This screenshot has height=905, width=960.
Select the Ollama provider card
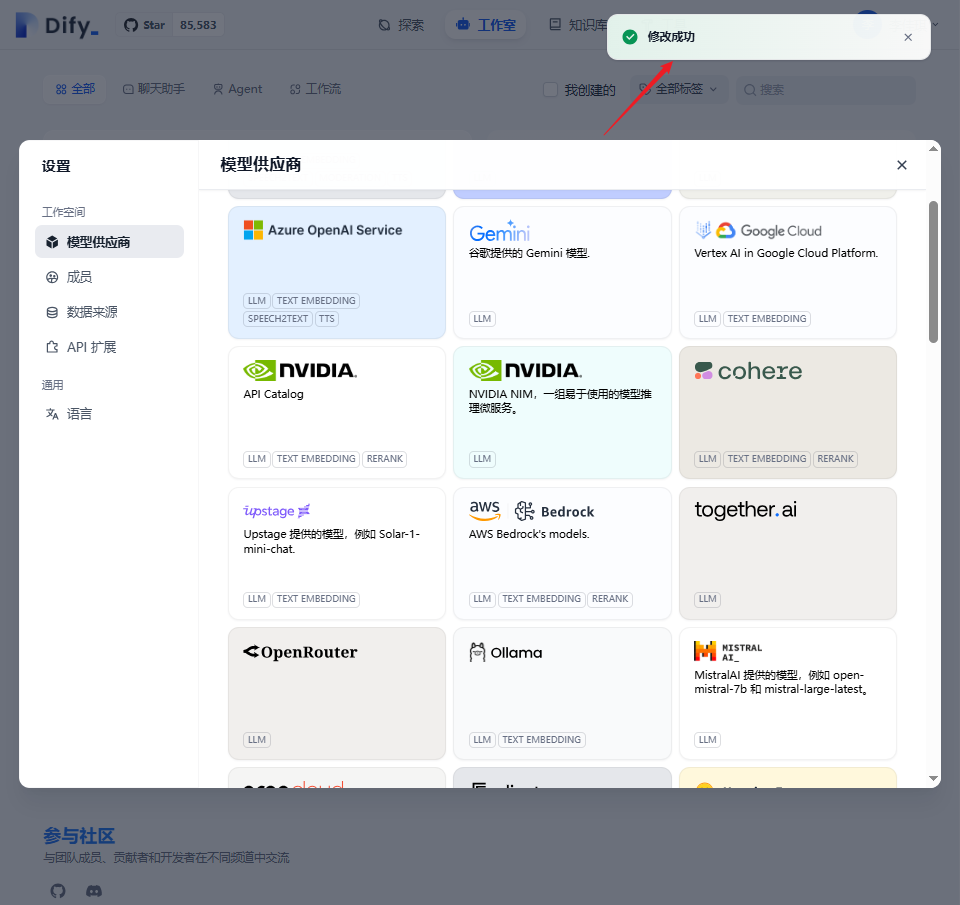point(562,694)
